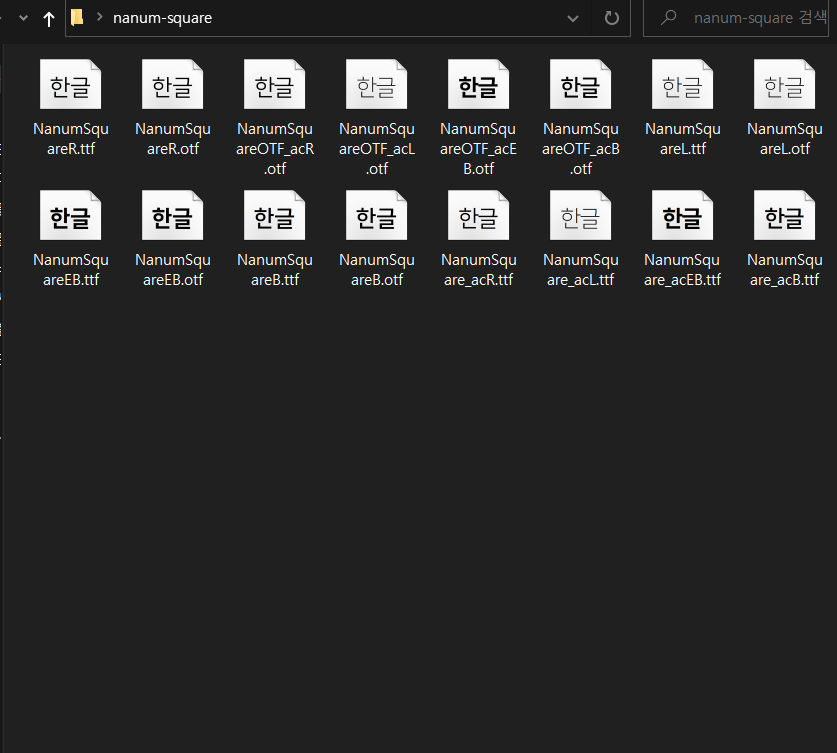Click the NanumSquare_acEB.ttf filename label
This screenshot has width=837, height=753.
coord(682,270)
